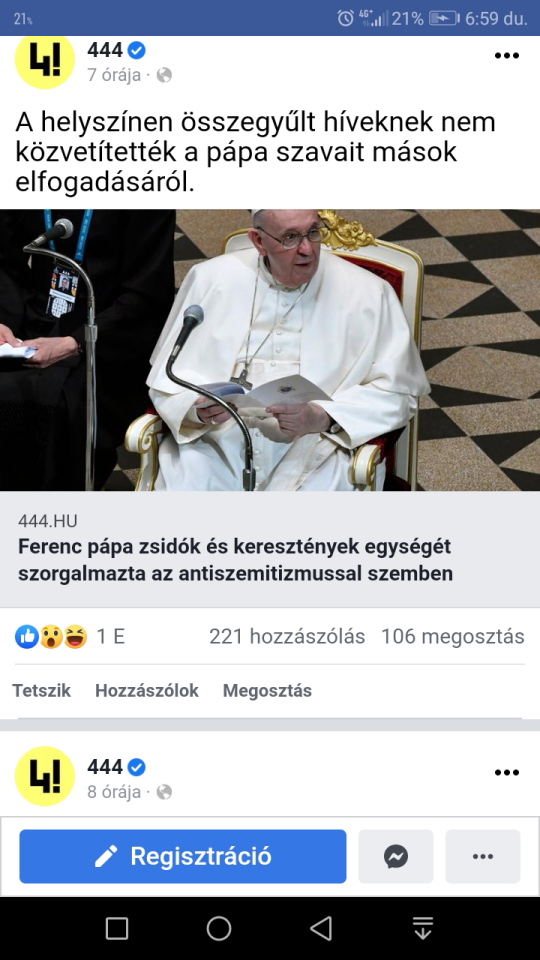Open the article titled Ferenc pápa zsidók és keresztények

(235, 560)
